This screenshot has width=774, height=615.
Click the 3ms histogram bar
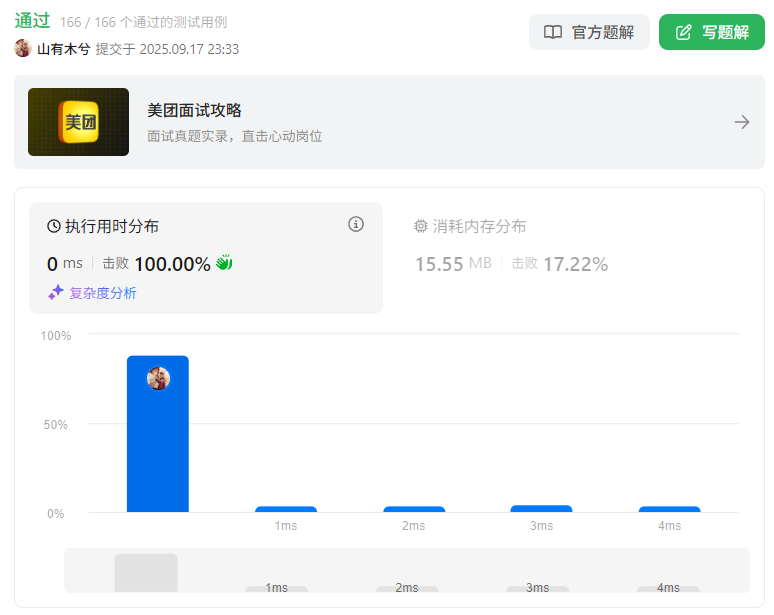[x=542, y=508]
